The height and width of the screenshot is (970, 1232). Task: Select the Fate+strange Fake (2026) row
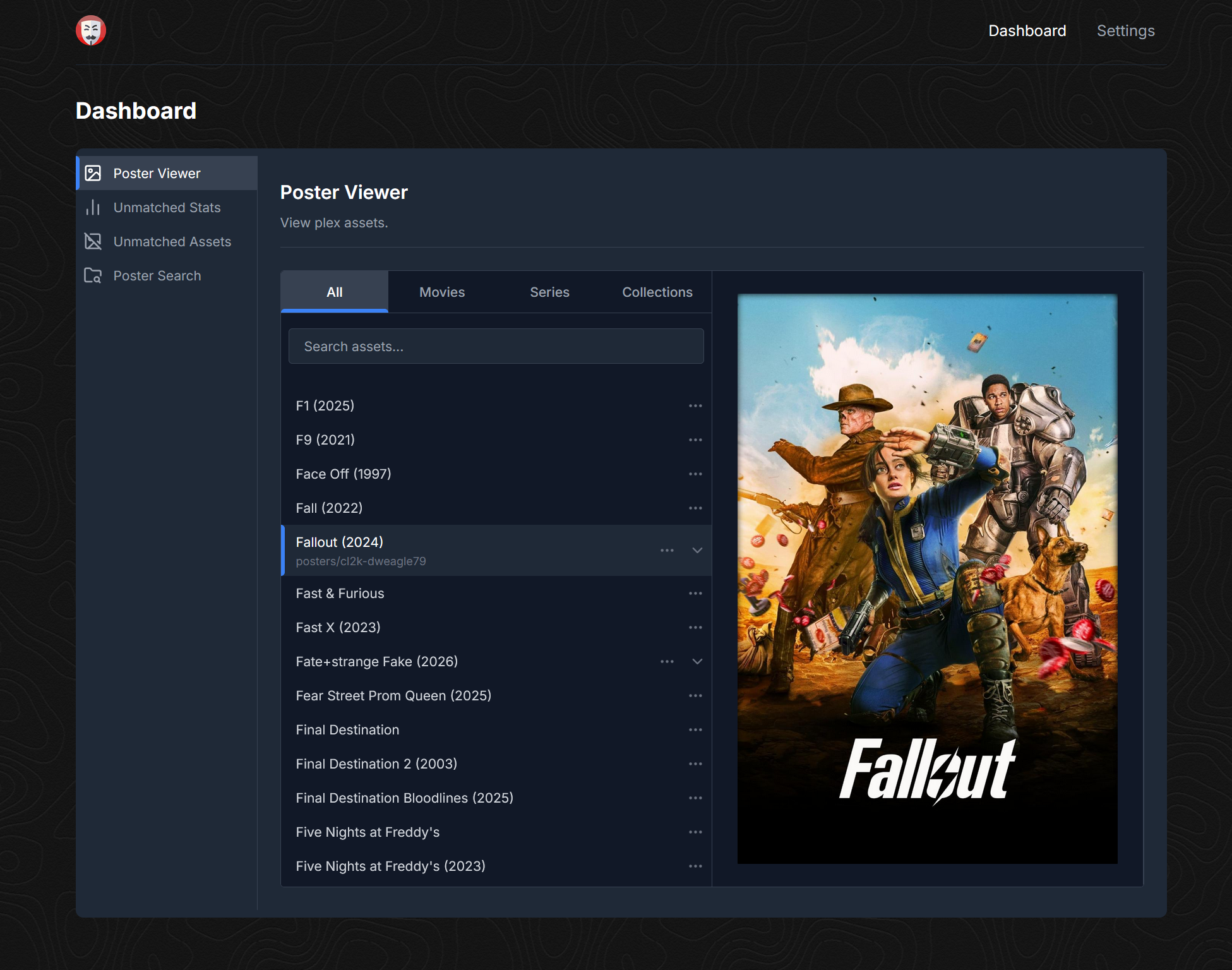pos(496,661)
